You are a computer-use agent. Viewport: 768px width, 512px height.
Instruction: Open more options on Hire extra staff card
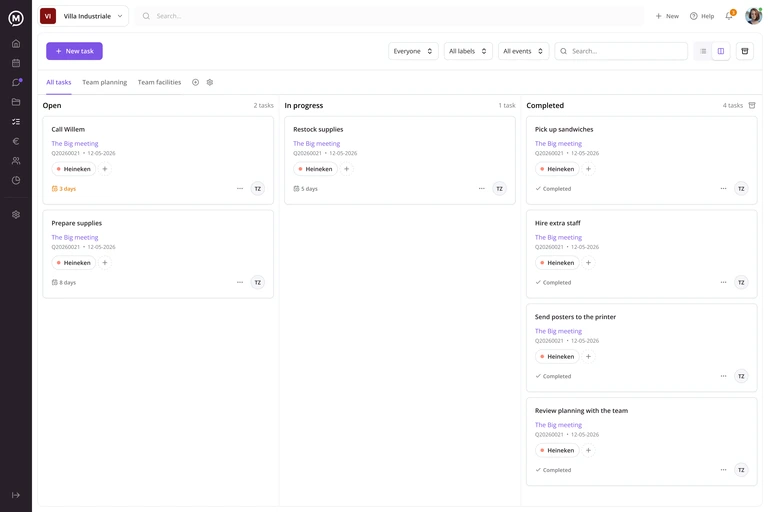(x=723, y=282)
